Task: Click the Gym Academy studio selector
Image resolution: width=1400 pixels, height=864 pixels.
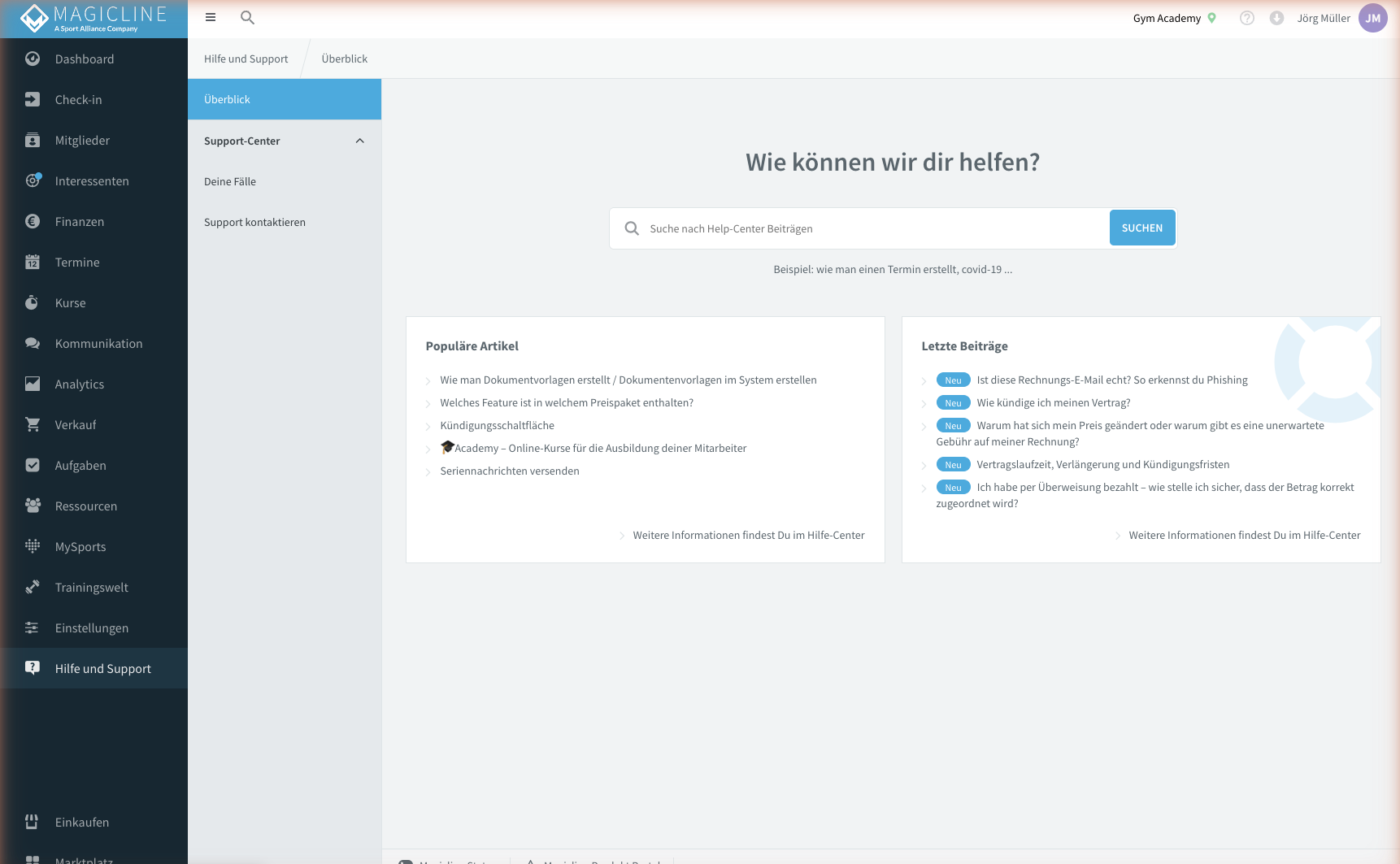Action: click(x=1167, y=18)
